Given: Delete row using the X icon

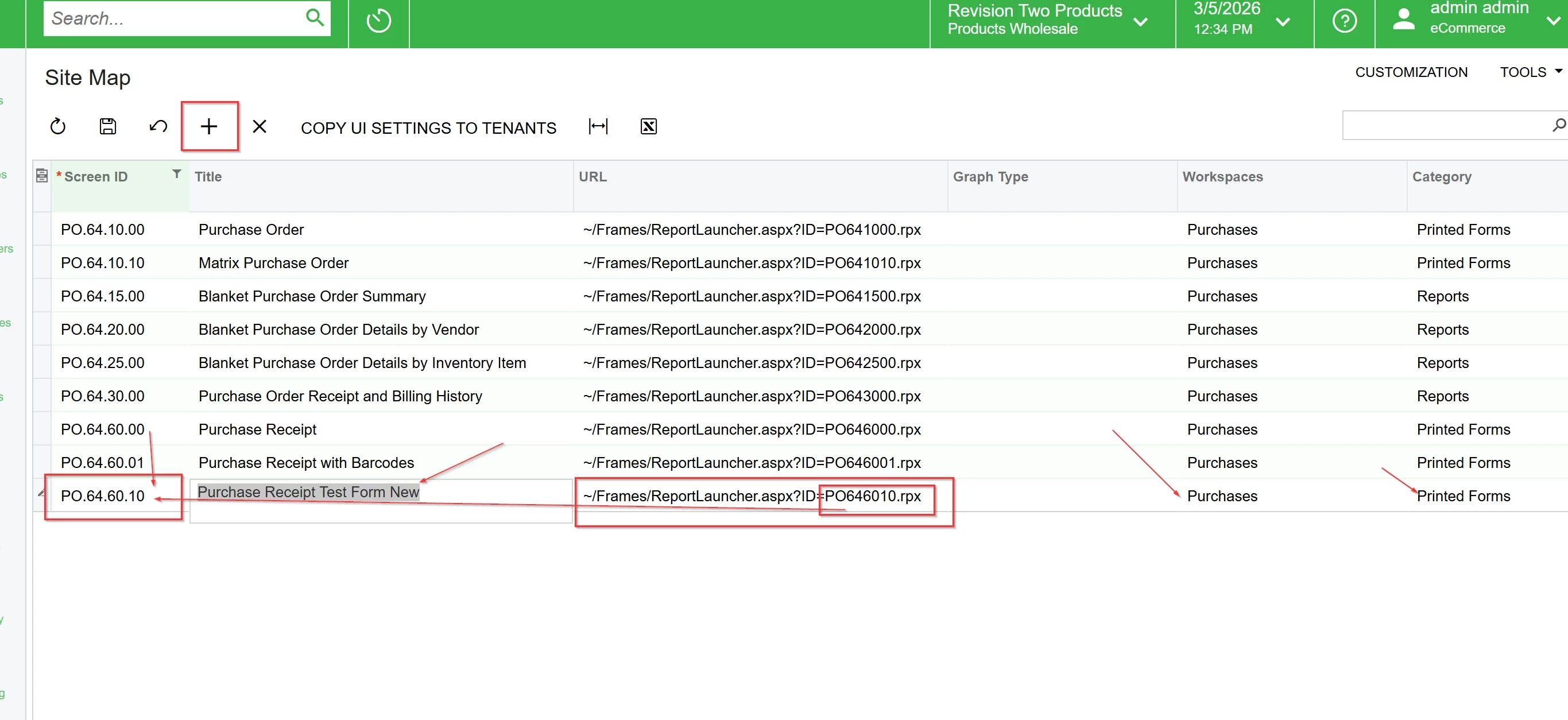Looking at the screenshot, I should (260, 126).
